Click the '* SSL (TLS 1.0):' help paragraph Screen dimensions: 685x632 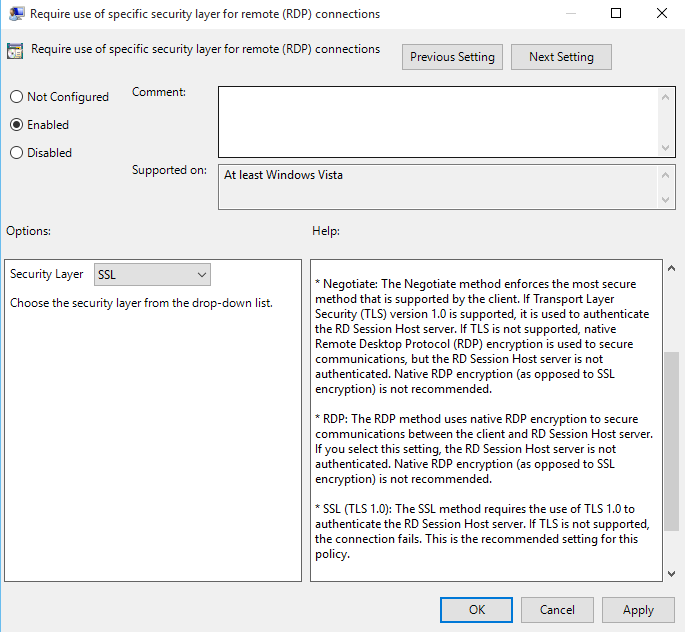(482, 531)
